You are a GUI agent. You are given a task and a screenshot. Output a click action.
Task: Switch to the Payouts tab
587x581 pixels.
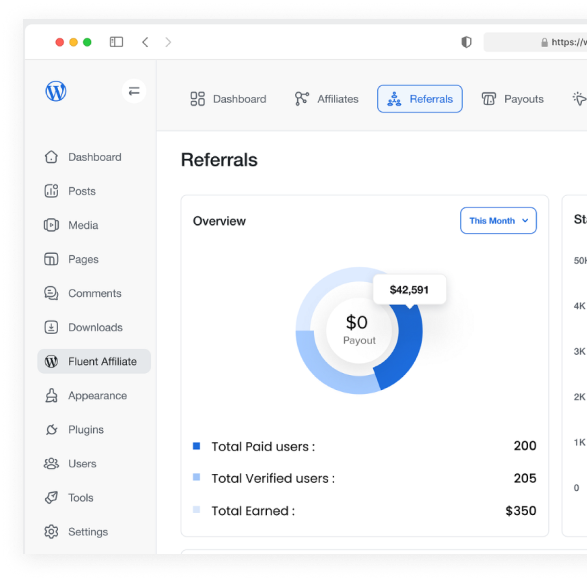click(512, 99)
